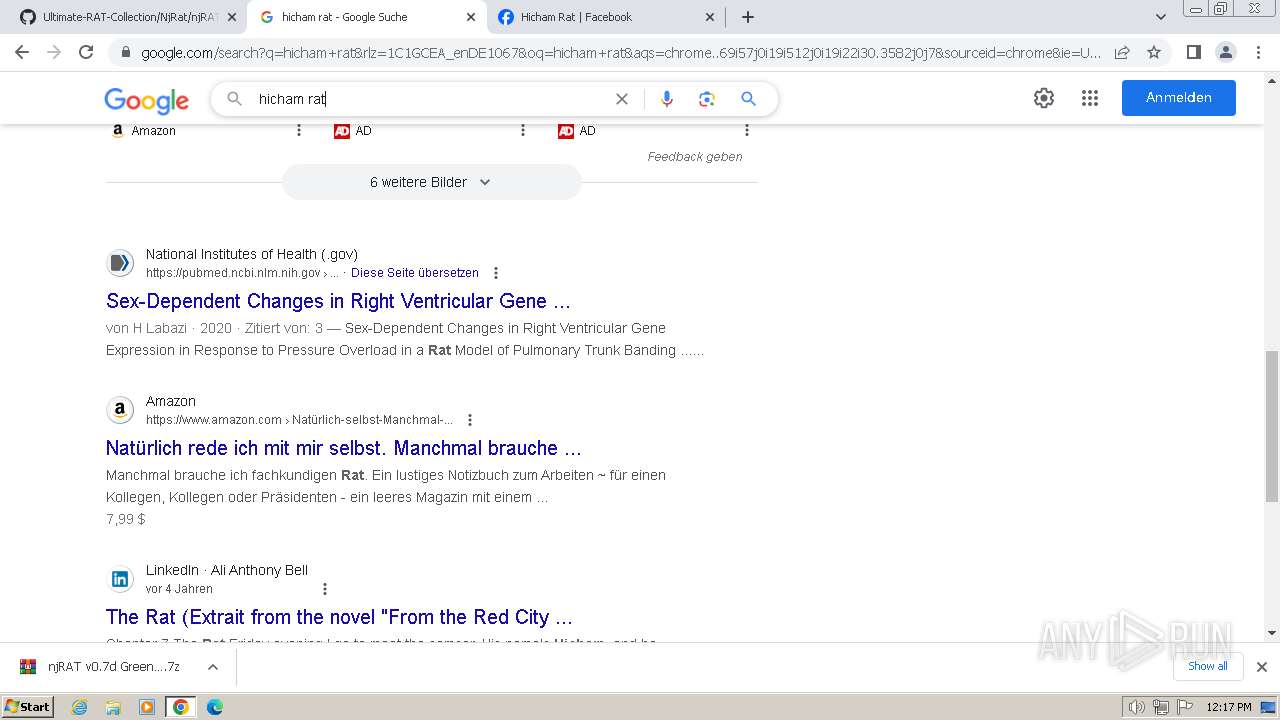1280x720 pixels.
Task: Click the 7,99 $ price text
Action: click(x=126, y=519)
